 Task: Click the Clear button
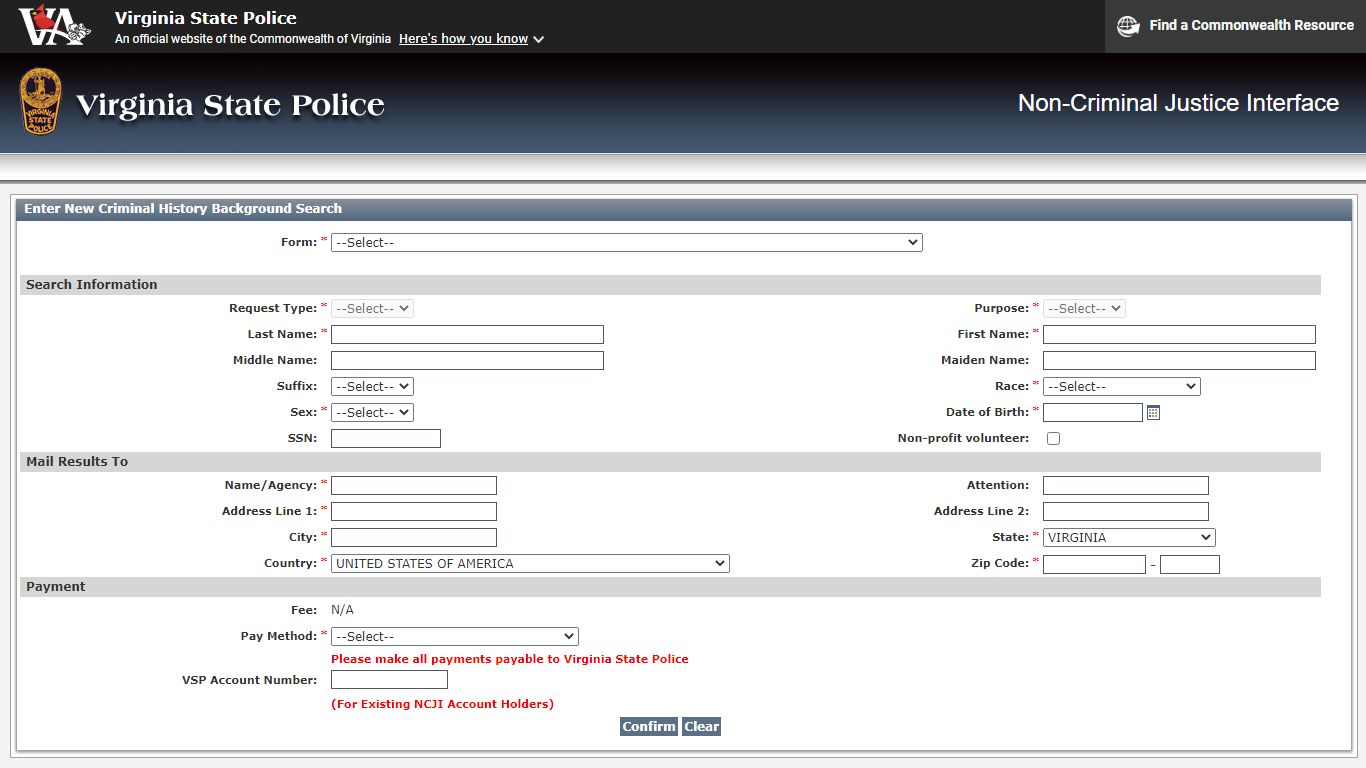tap(701, 726)
